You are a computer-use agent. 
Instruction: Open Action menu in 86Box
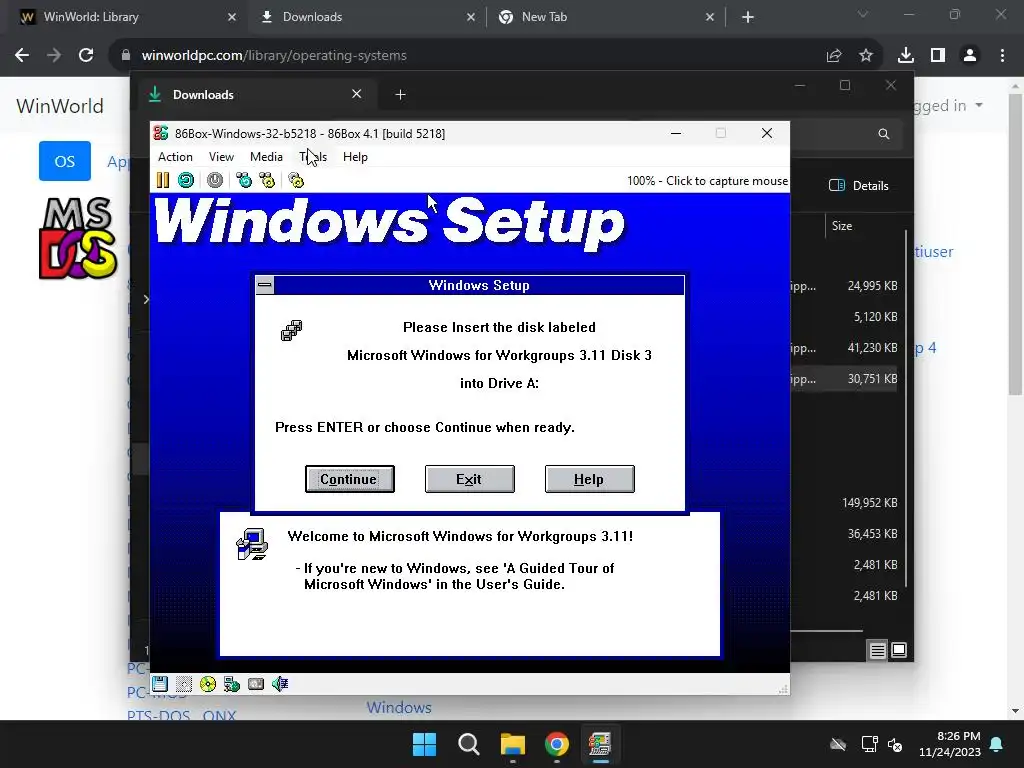point(175,157)
